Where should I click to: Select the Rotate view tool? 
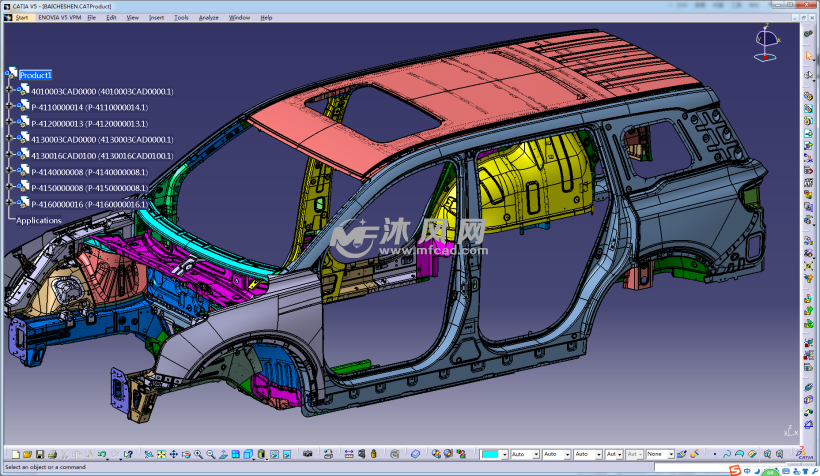(186, 455)
